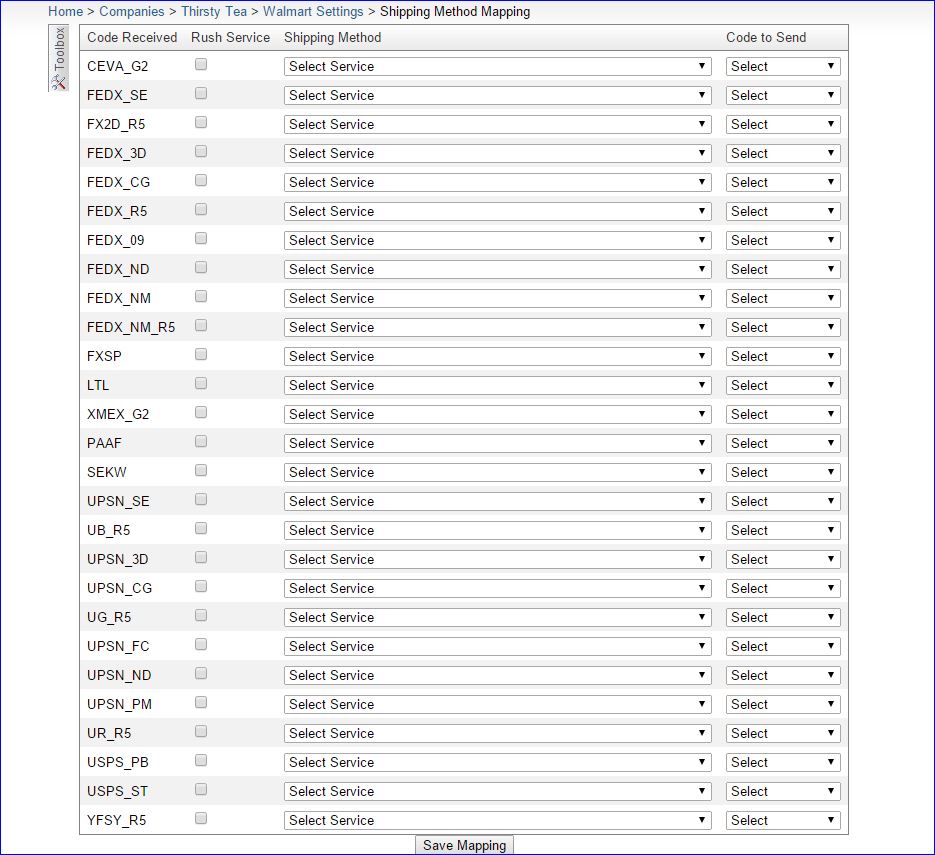The height and width of the screenshot is (855, 935).
Task: Select the USPS_ST code label
Action: click(117, 791)
